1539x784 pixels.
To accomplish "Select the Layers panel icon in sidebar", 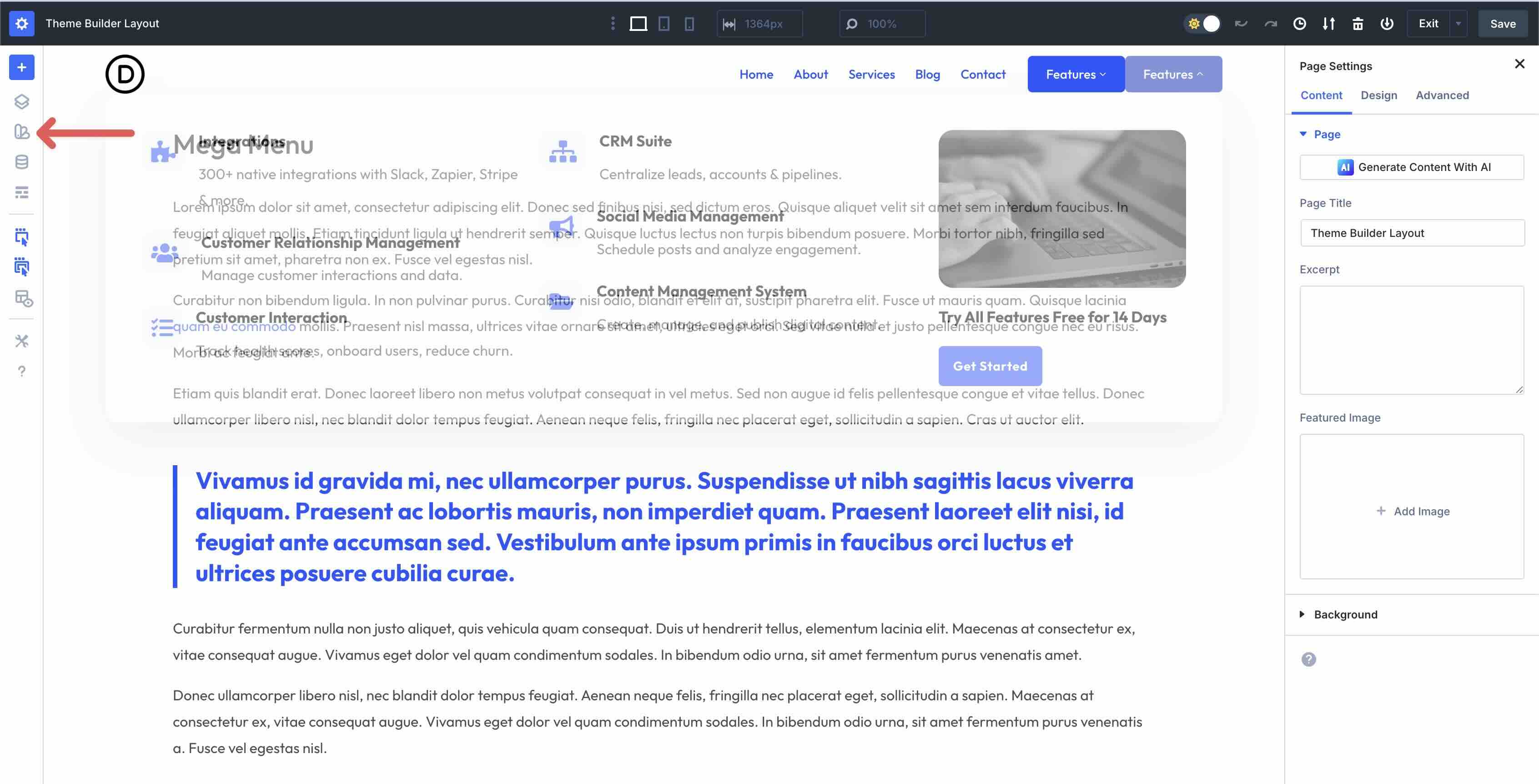I will click(x=21, y=101).
